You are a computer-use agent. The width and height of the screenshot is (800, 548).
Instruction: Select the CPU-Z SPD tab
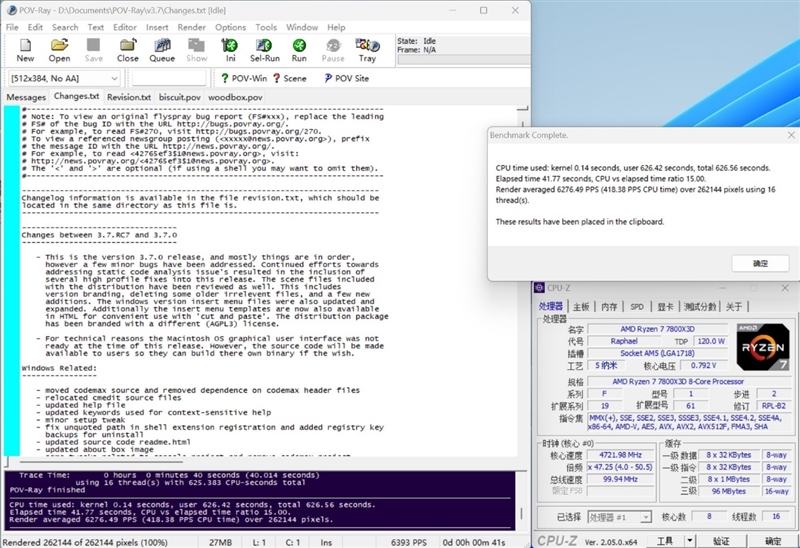(637, 306)
